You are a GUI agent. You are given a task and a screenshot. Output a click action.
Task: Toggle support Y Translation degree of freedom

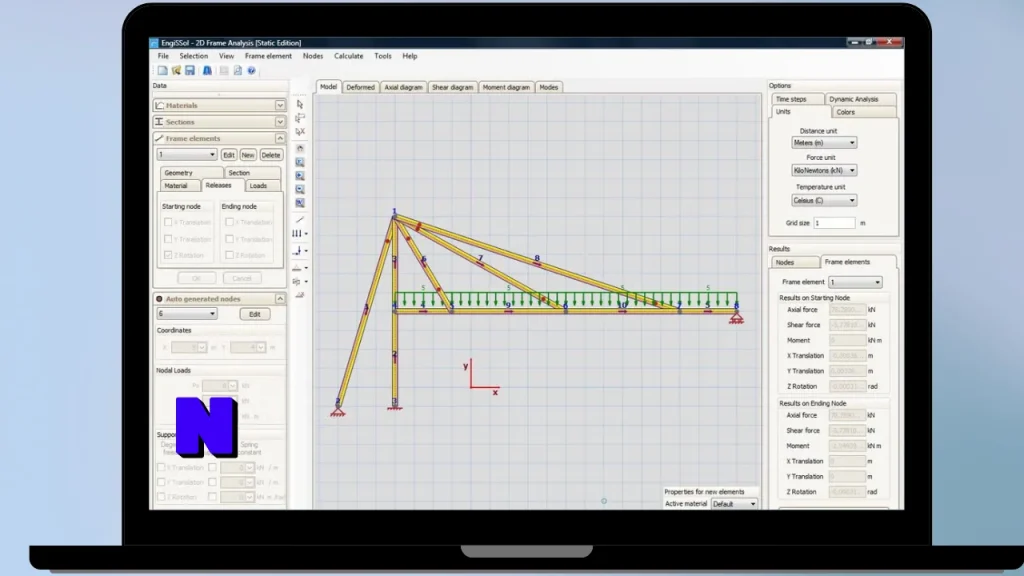(161, 482)
